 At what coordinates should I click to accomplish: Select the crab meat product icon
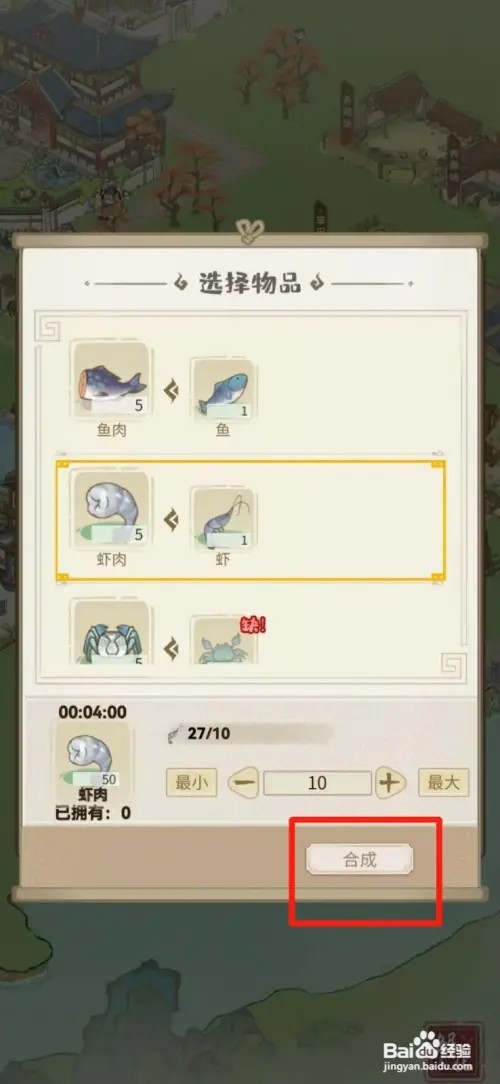111,632
